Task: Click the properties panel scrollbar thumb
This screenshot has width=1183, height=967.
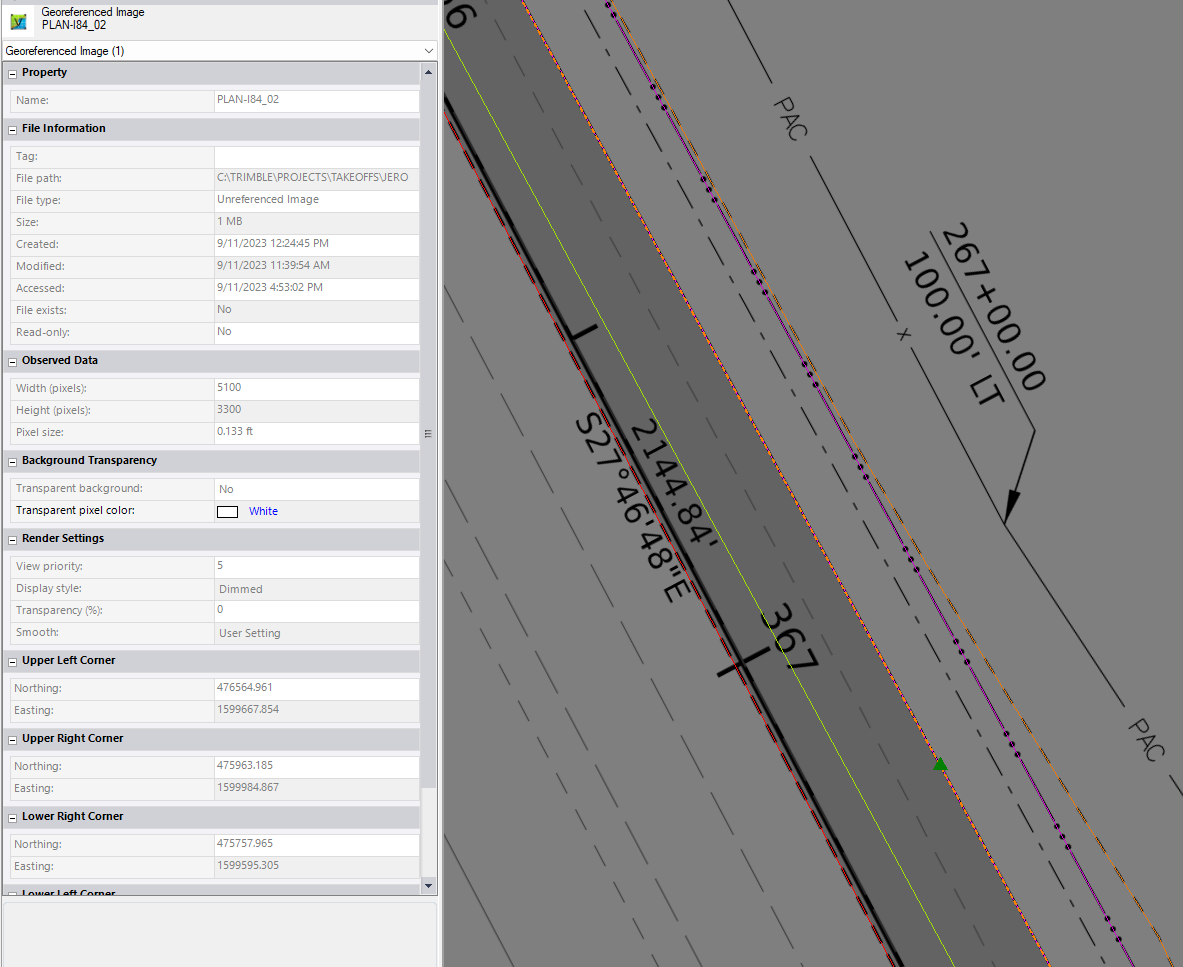Action: click(429, 434)
